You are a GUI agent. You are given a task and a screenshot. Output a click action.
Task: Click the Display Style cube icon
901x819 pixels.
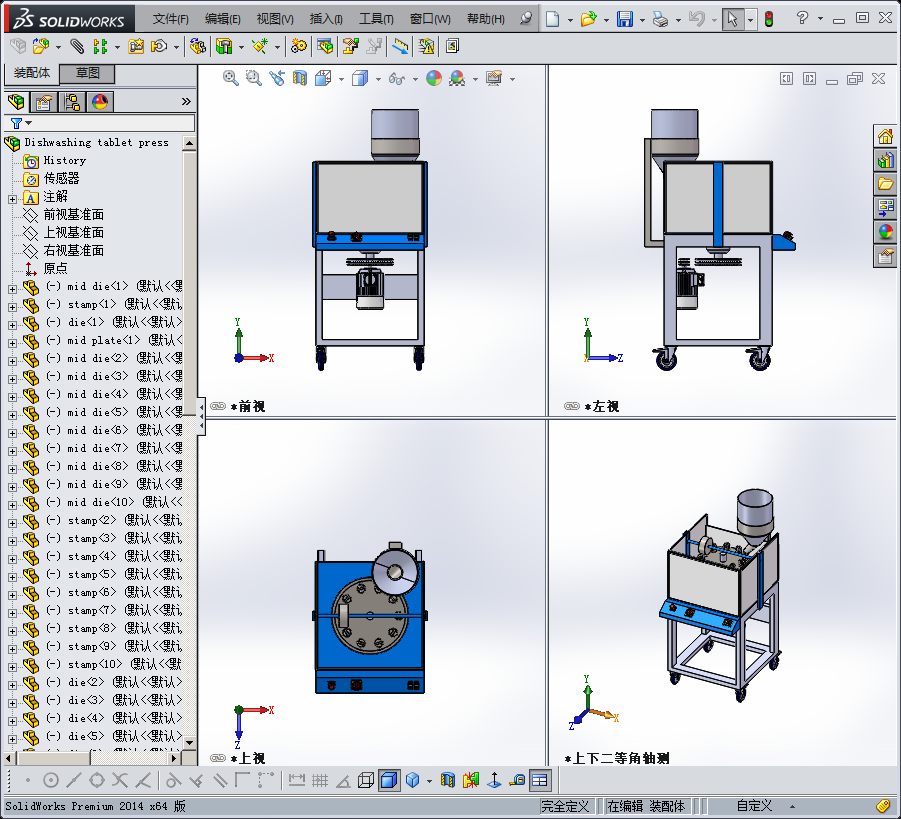(360, 78)
